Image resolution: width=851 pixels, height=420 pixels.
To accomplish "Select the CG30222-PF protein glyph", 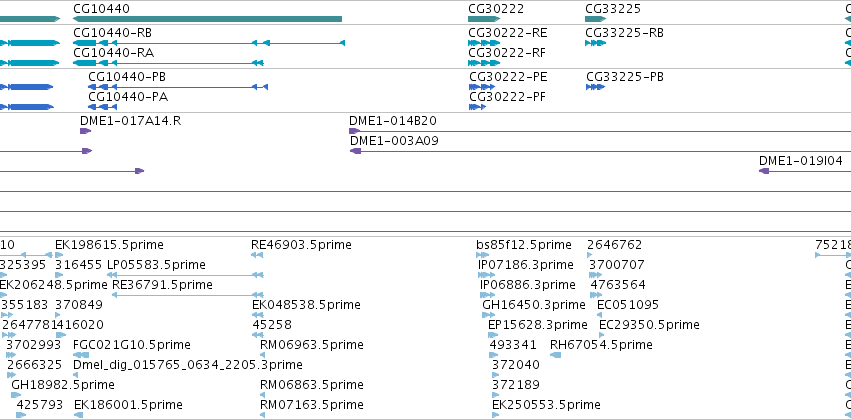I will click(478, 107).
